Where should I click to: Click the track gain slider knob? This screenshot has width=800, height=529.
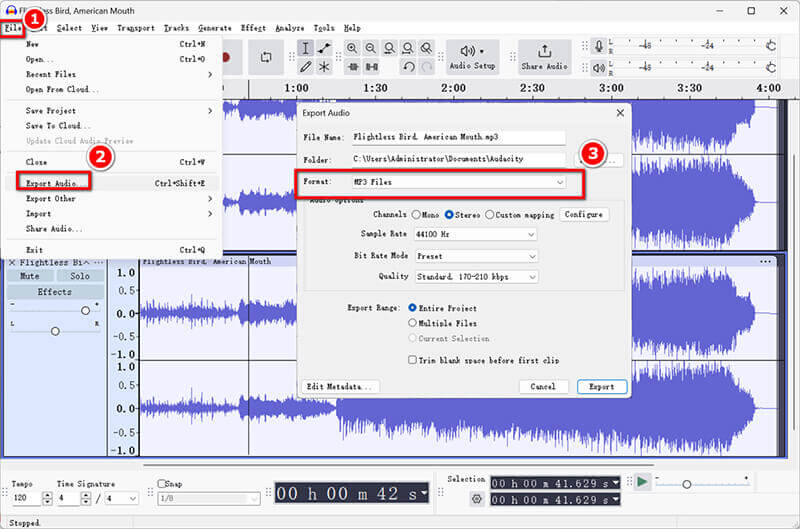[x=85, y=310]
